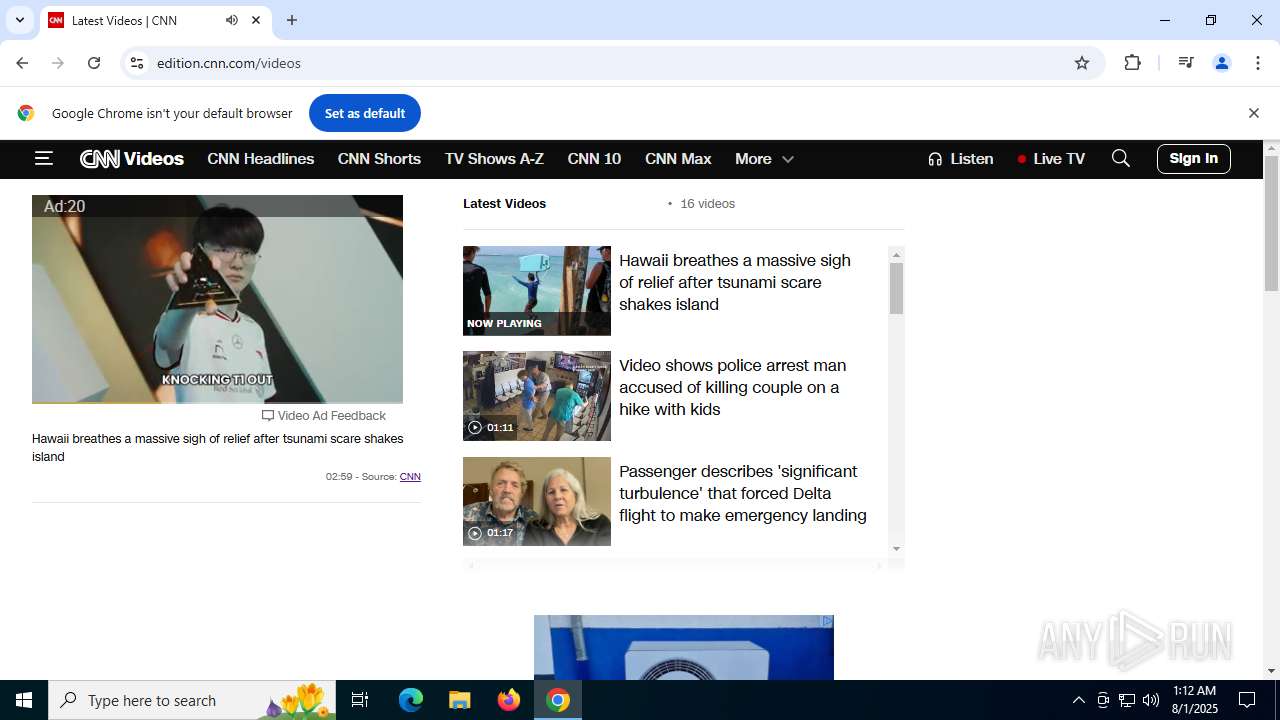Click the Live TV link
Screen dimensions: 1280x720
click(x=1051, y=159)
